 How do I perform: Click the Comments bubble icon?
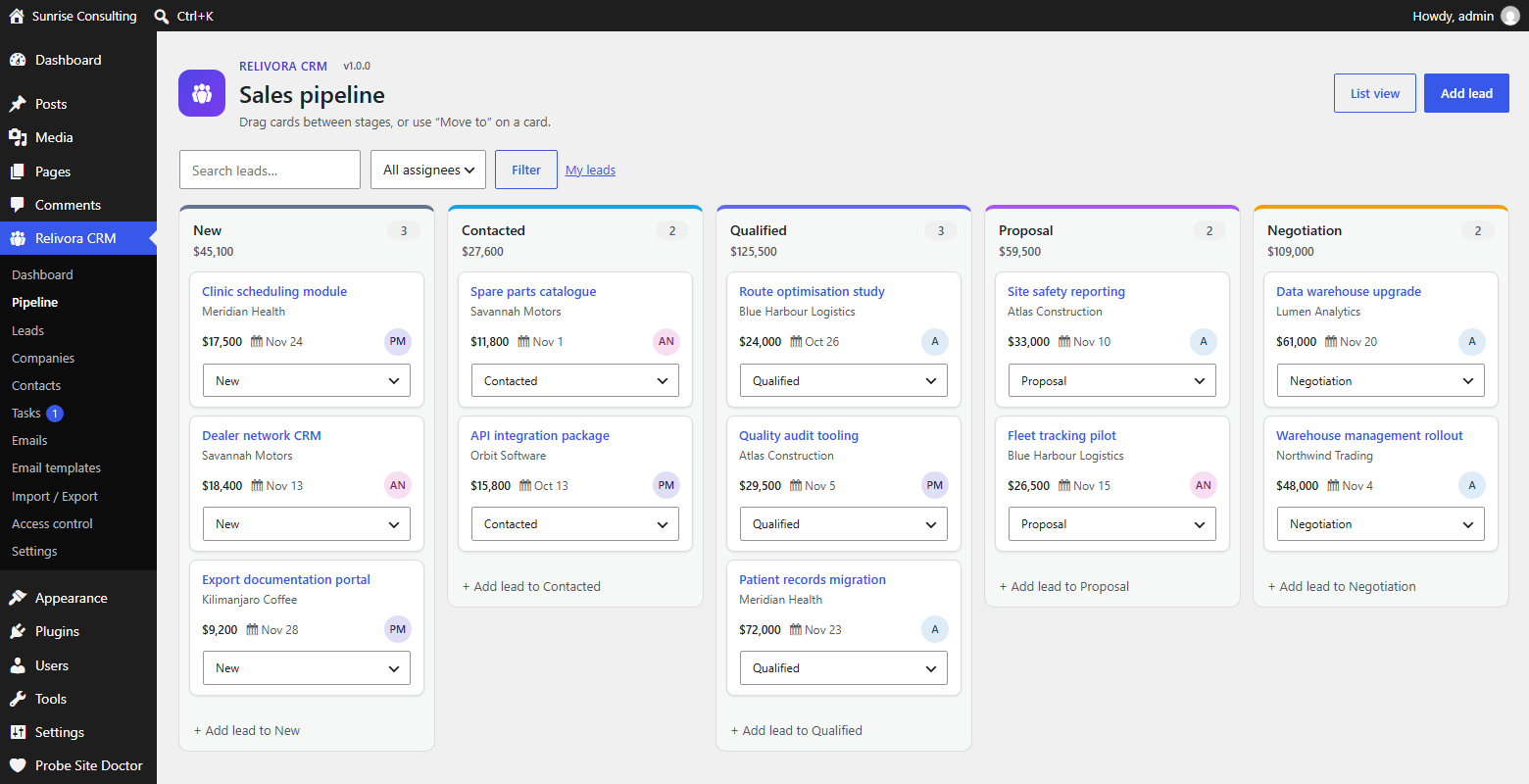(x=18, y=205)
